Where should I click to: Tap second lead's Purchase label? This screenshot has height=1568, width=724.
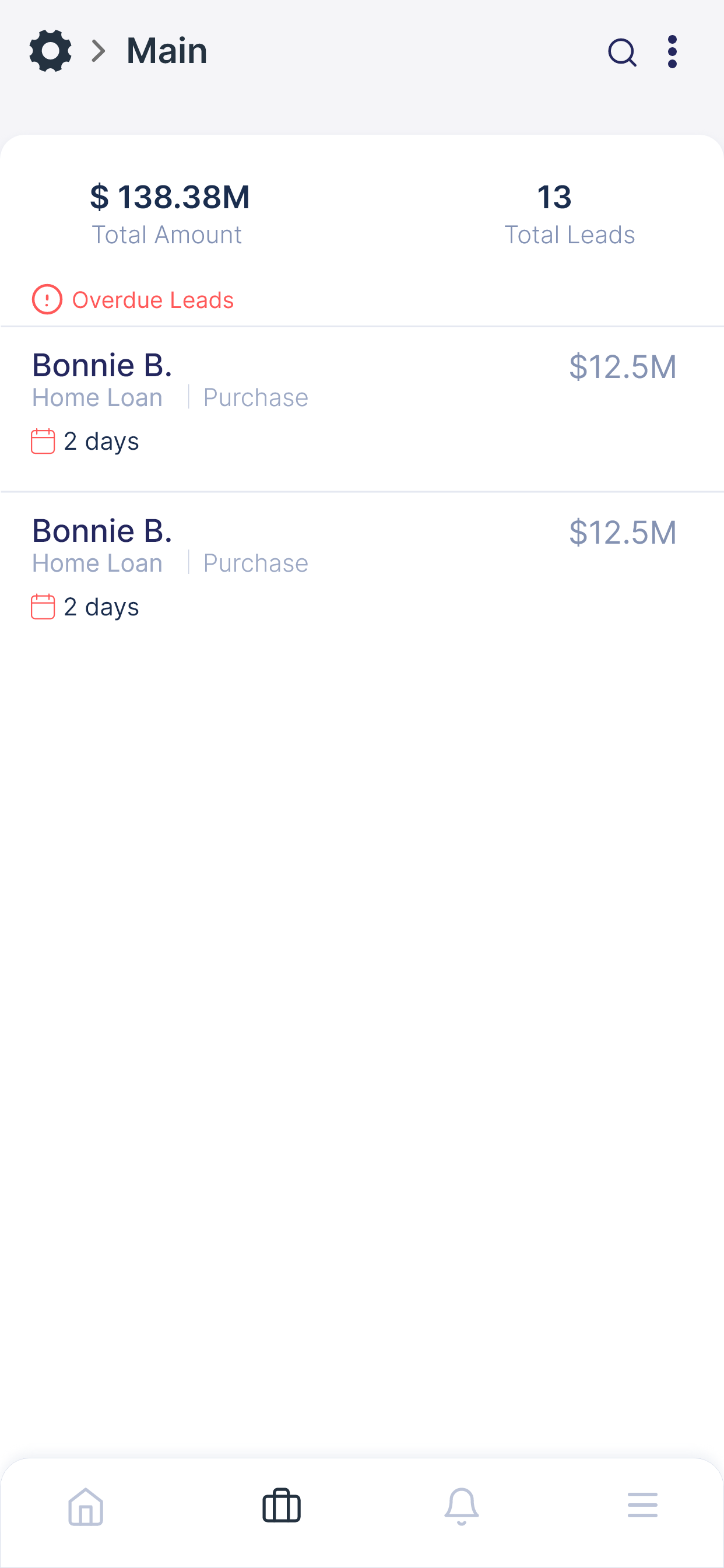point(255,563)
